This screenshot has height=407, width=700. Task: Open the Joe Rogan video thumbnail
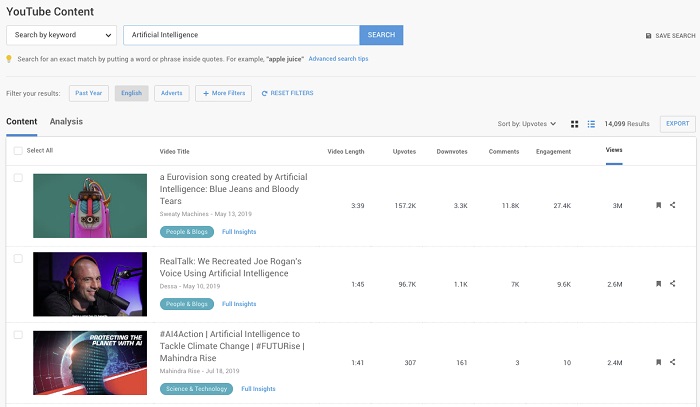click(90, 284)
